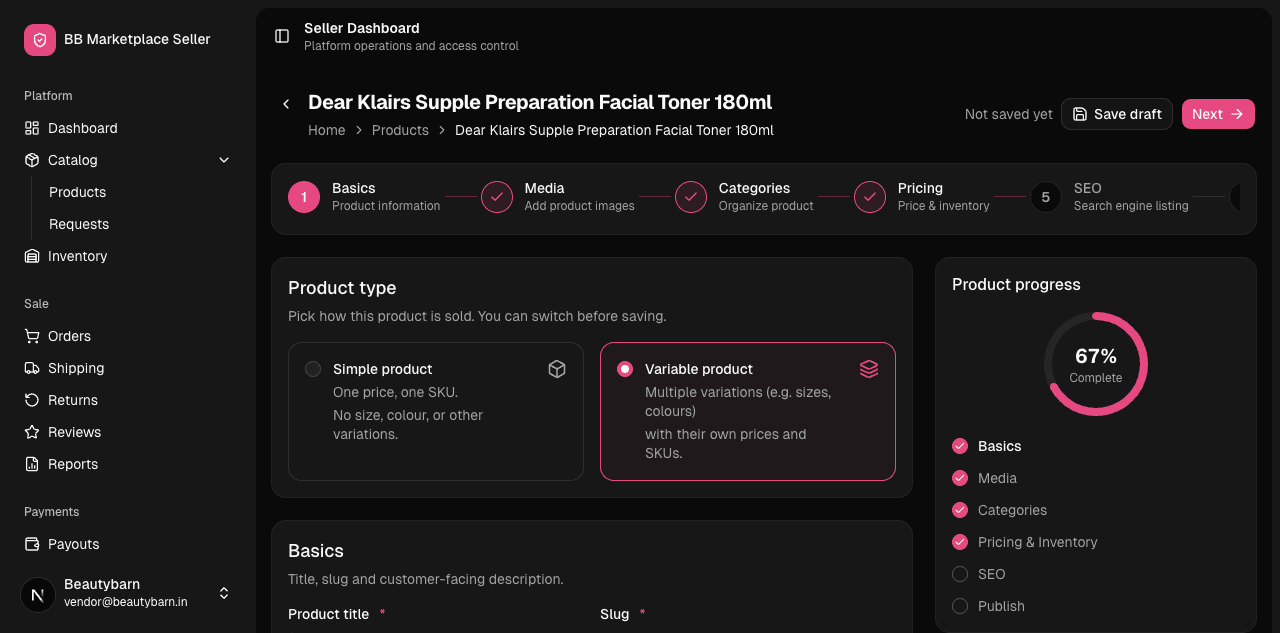Viewport: 1280px width, 633px height.
Task: Click the Variable product layers icon
Action: 869,369
